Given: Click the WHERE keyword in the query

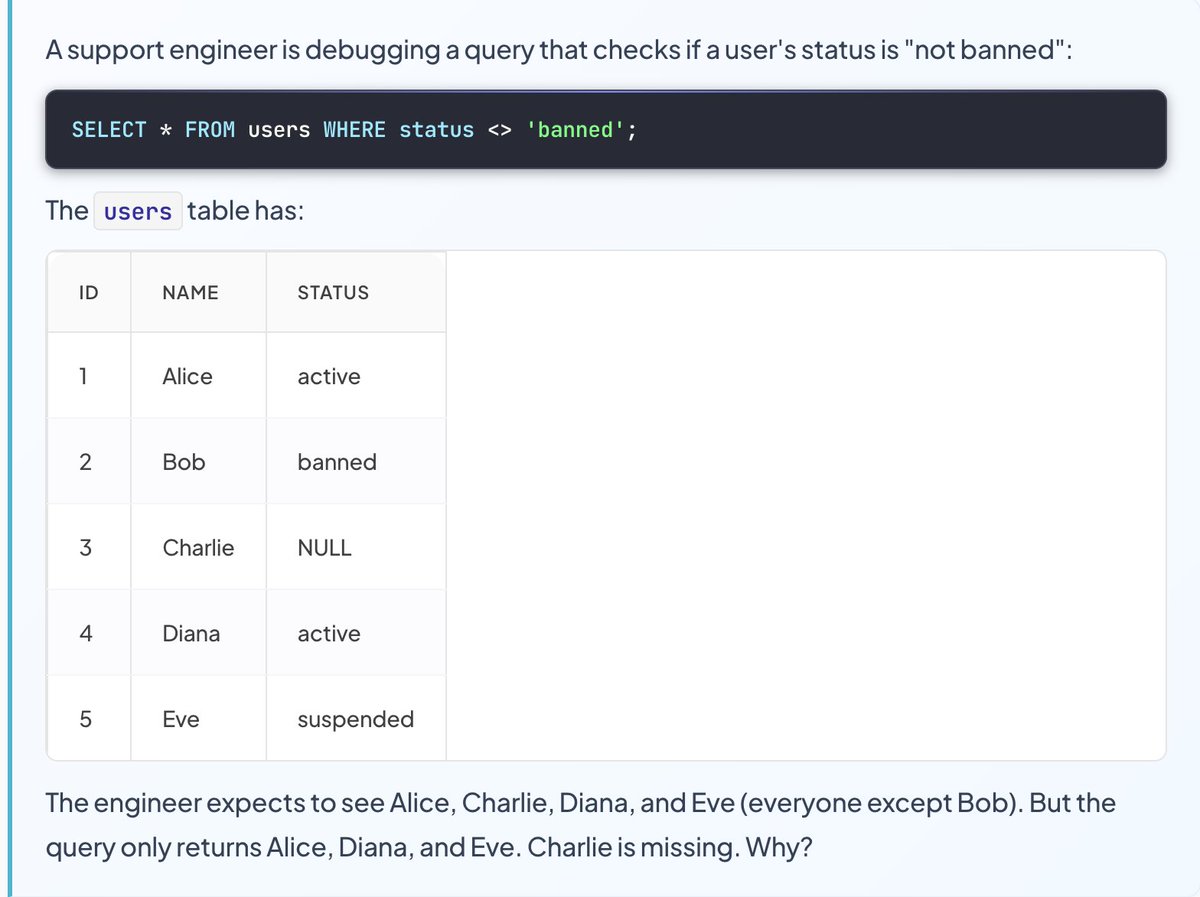Looking at the screenshot, I should [354, 130].
